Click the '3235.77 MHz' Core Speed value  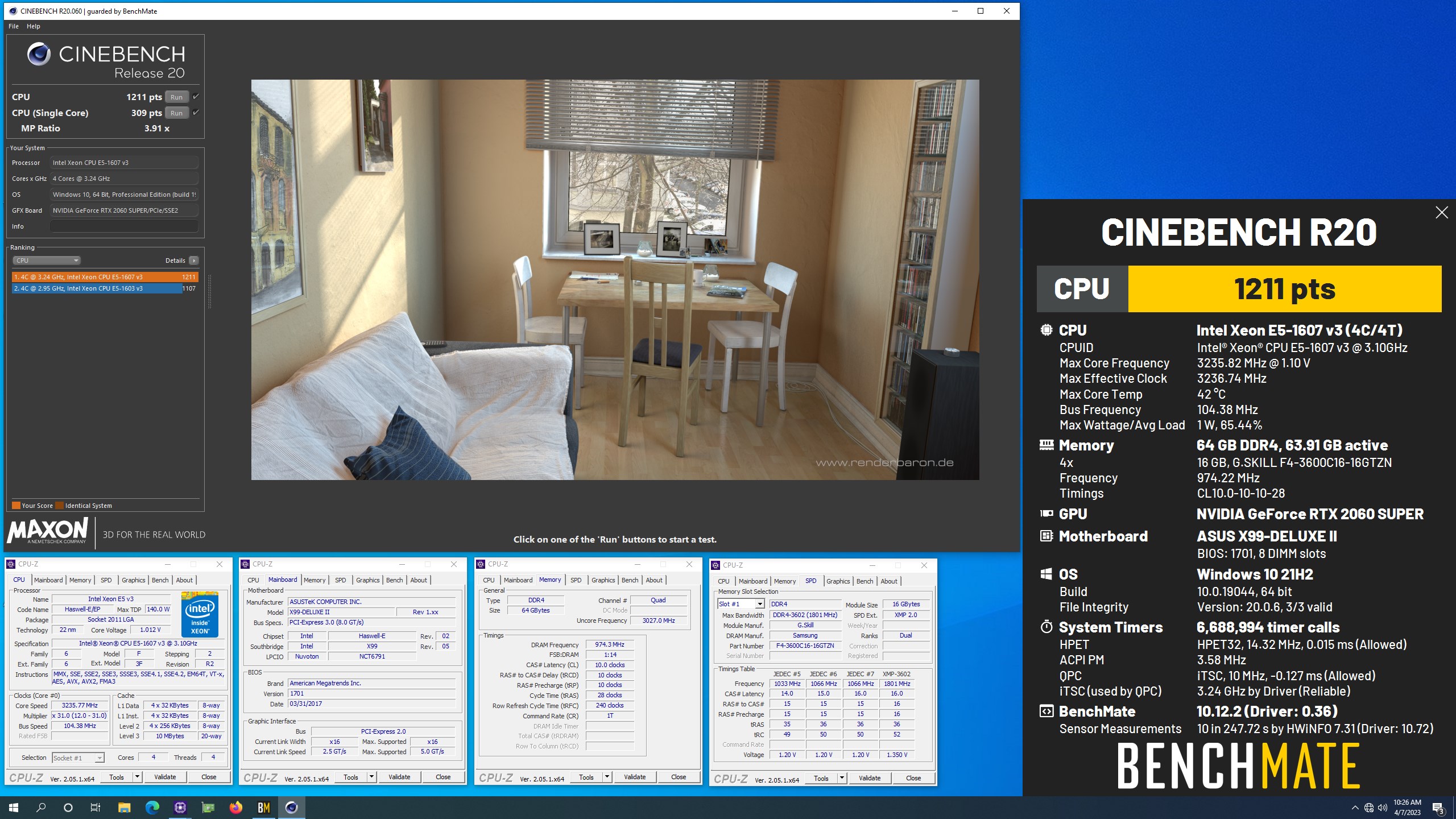click(80, 705)
